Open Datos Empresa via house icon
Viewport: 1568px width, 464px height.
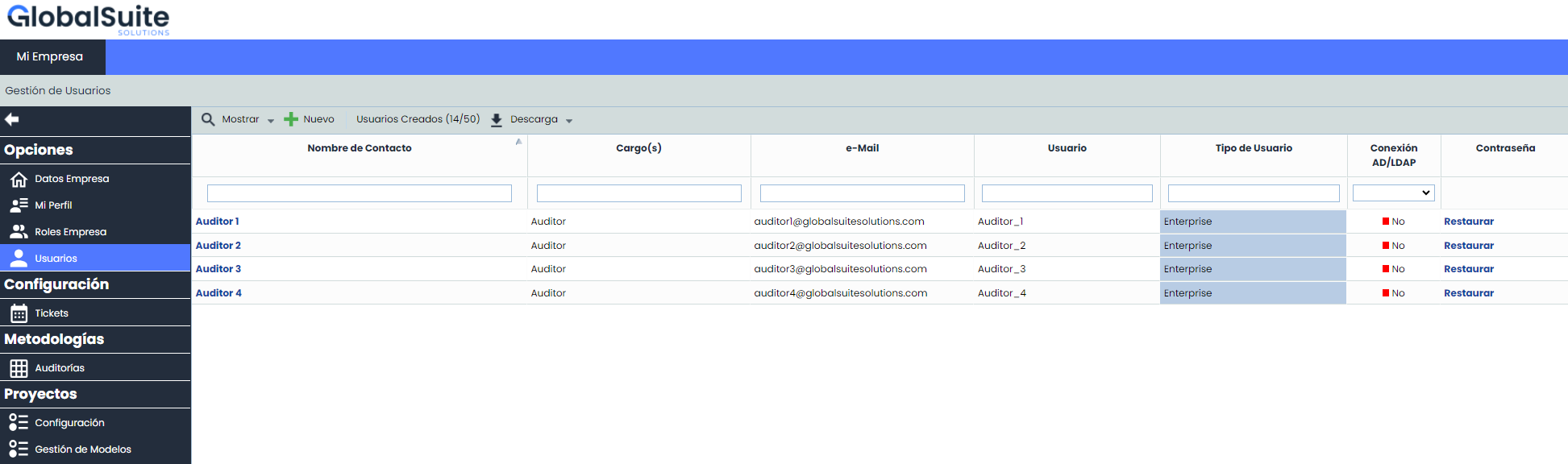(19, 179)
